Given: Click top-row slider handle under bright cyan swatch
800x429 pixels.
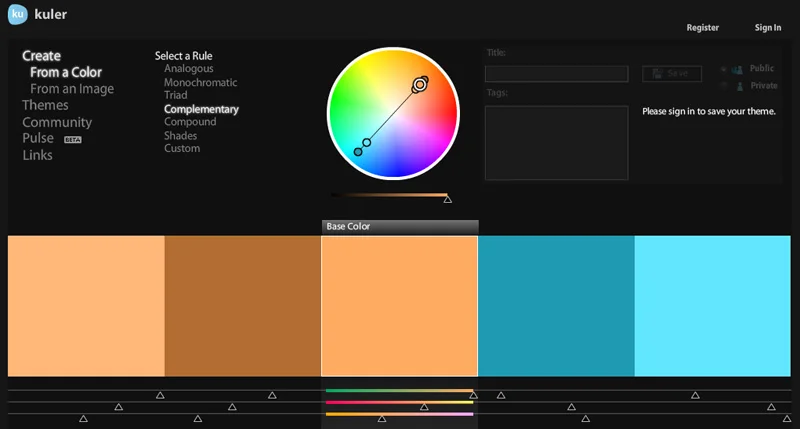Looking at the screenshot, I should (x=695, y=395).
